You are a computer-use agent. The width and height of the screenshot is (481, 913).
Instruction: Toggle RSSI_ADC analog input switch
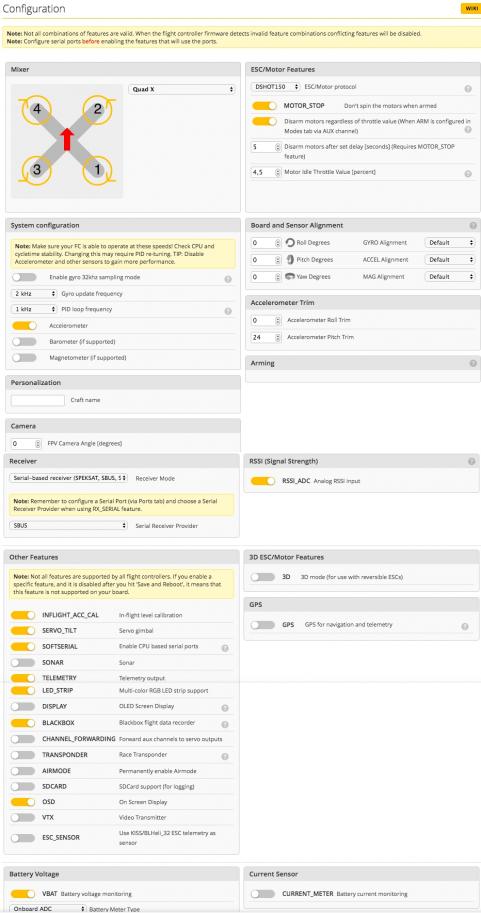pos(263,481)
